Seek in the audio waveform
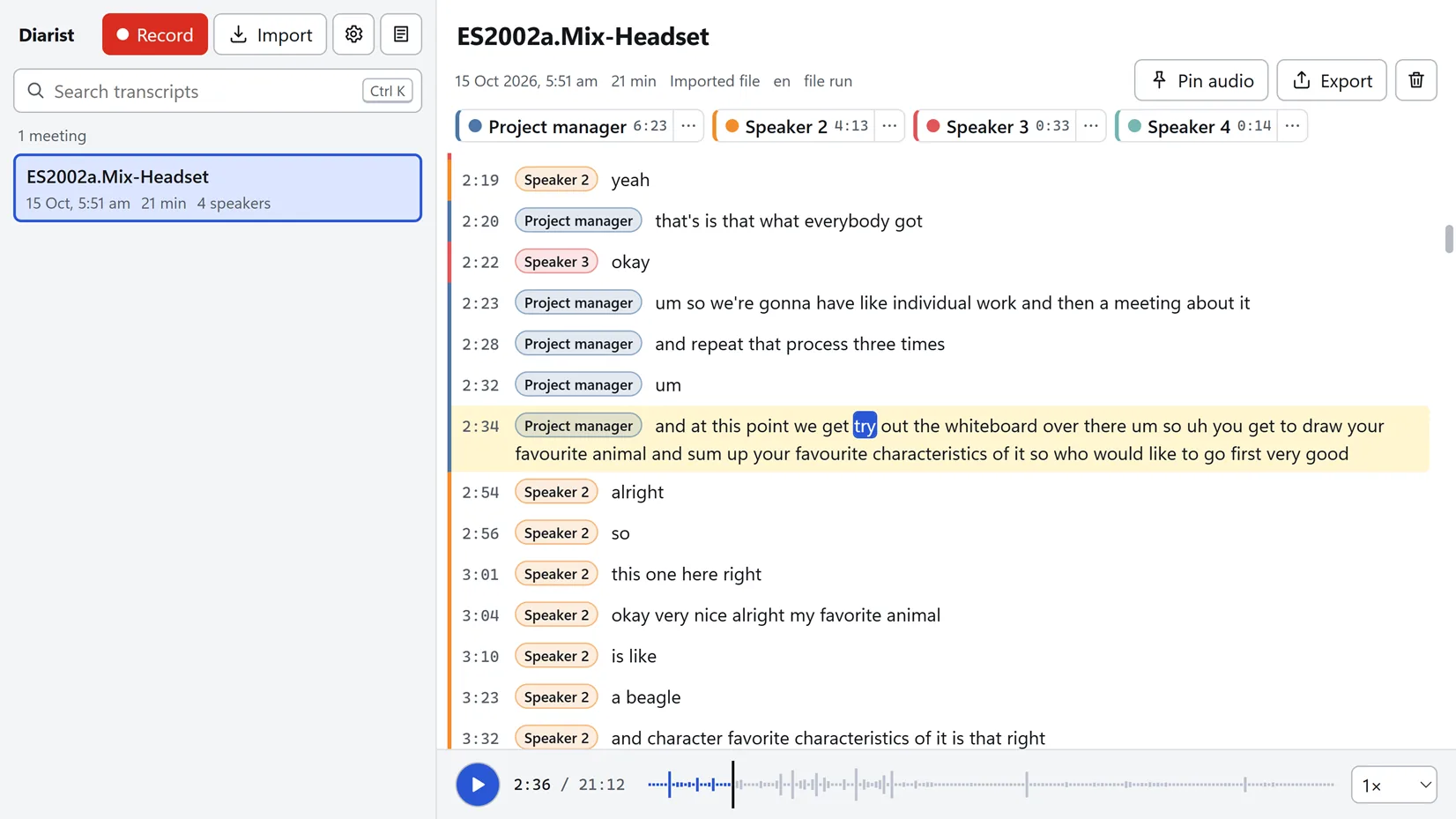 point(991,785)
